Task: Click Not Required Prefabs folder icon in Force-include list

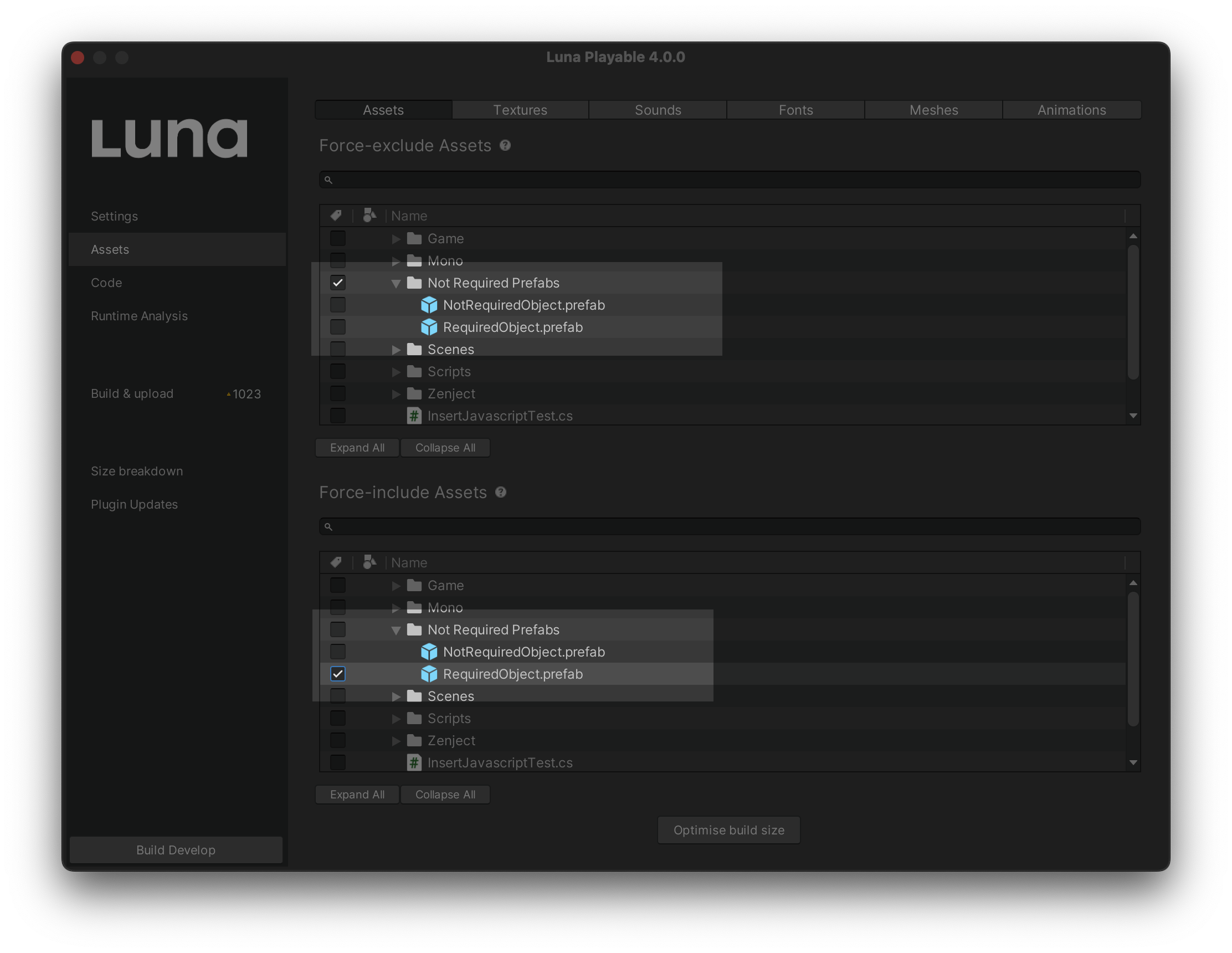Action: (x=414, y=629)
